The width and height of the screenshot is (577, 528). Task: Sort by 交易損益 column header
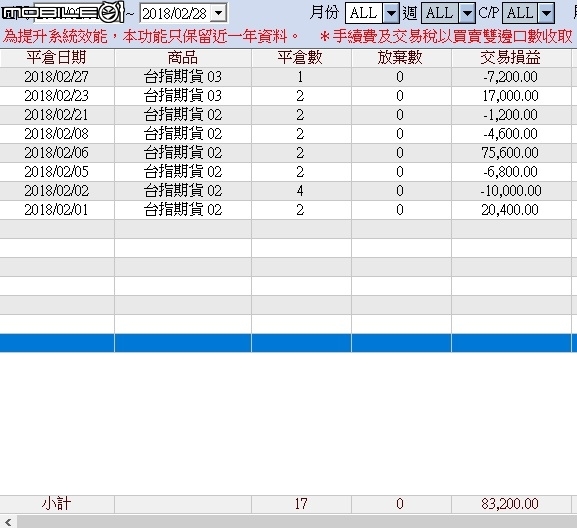point(511,58)
